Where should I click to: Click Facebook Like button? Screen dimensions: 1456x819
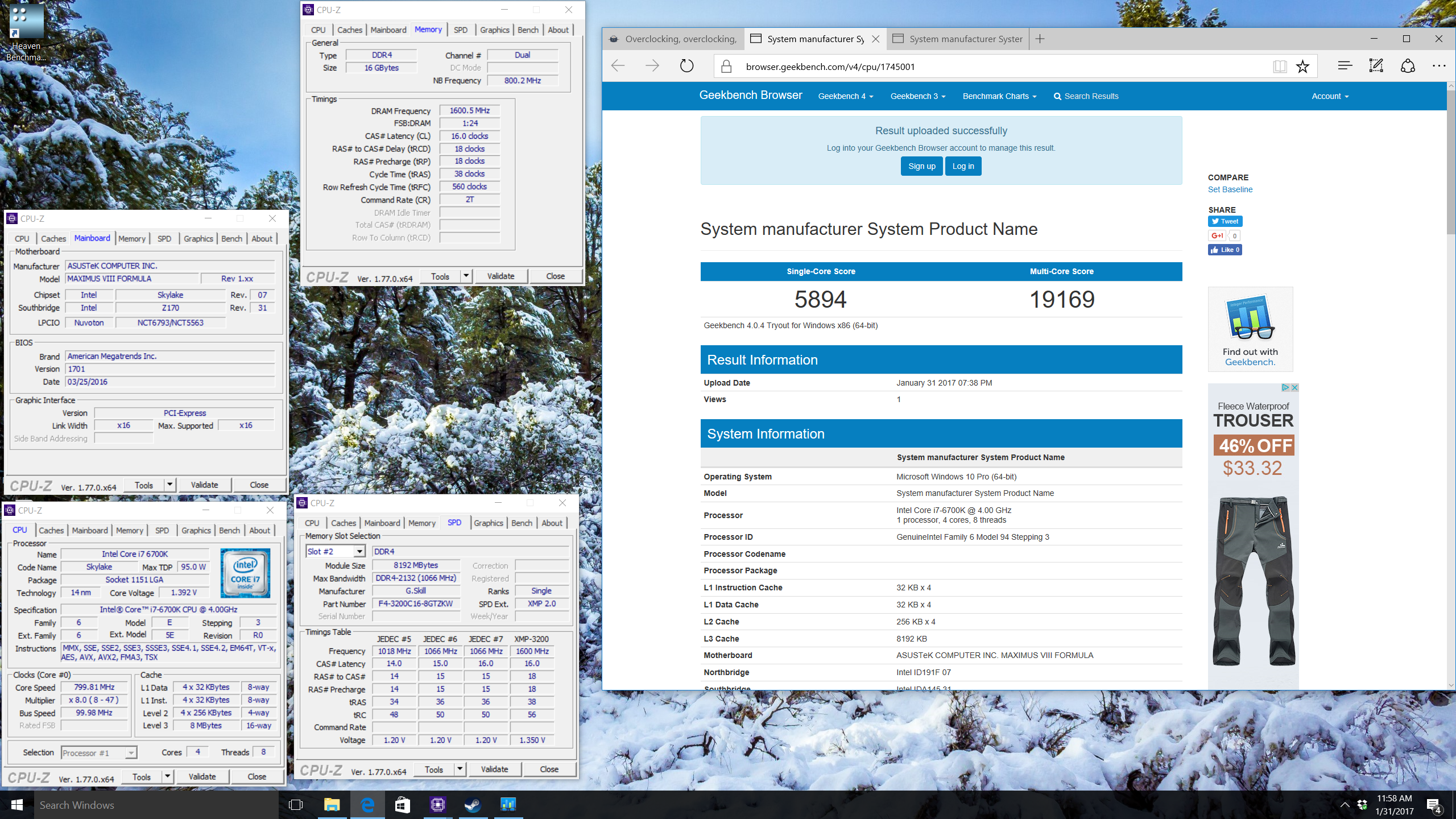(x=1225, y=250)
